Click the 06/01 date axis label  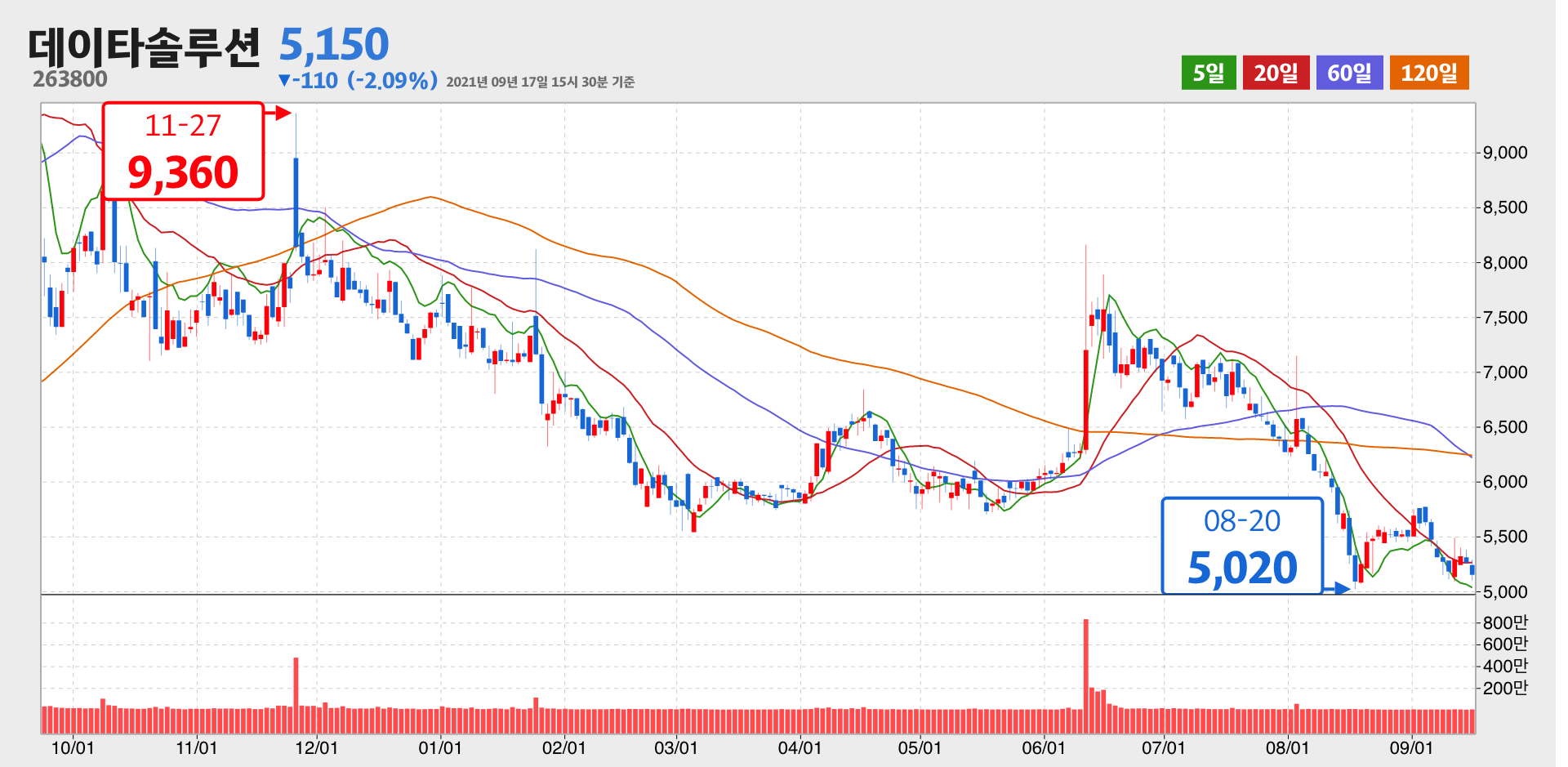coord(1044,747)
